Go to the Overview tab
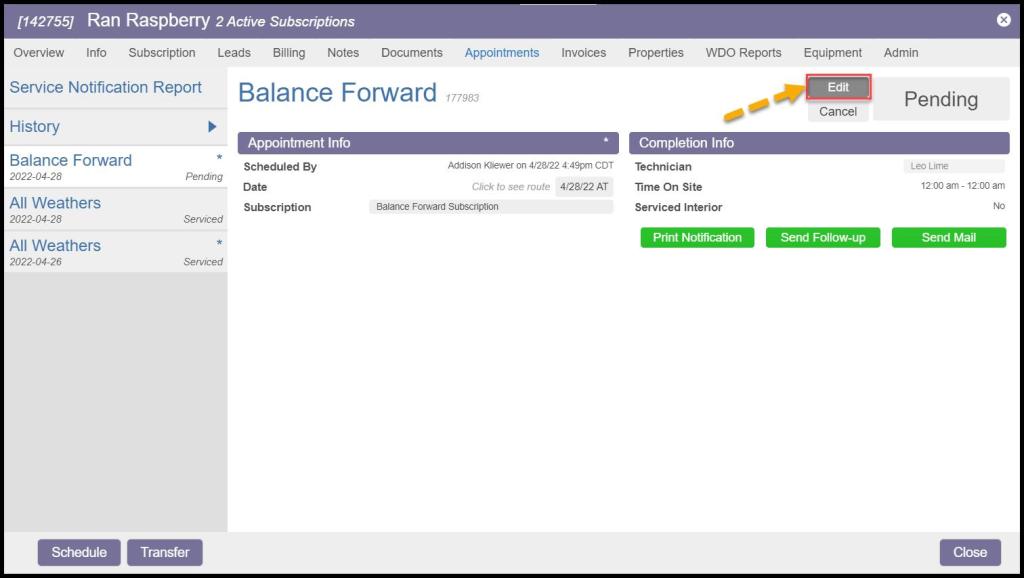This screenshot has width=1024, height=578. click(x=39, y=53)
